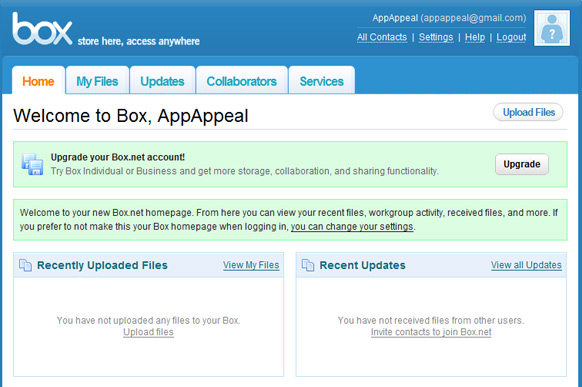Click 'You have not received files' message
Image resolution: width=582 pixels, height=387 pixels.
coord(431,320)
